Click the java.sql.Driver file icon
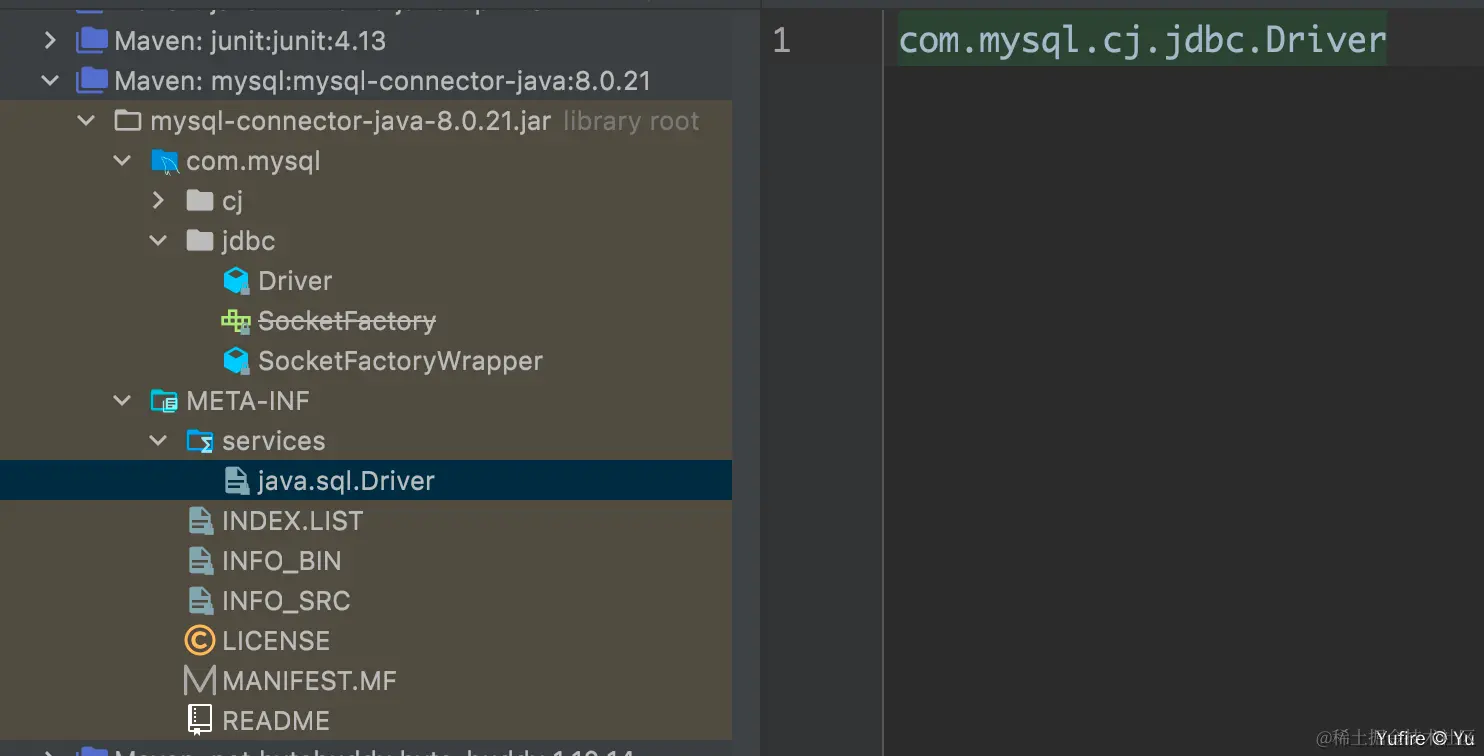Image resolution: width=1484 pixels, height=756 pixels. click(x=237, y=481)
